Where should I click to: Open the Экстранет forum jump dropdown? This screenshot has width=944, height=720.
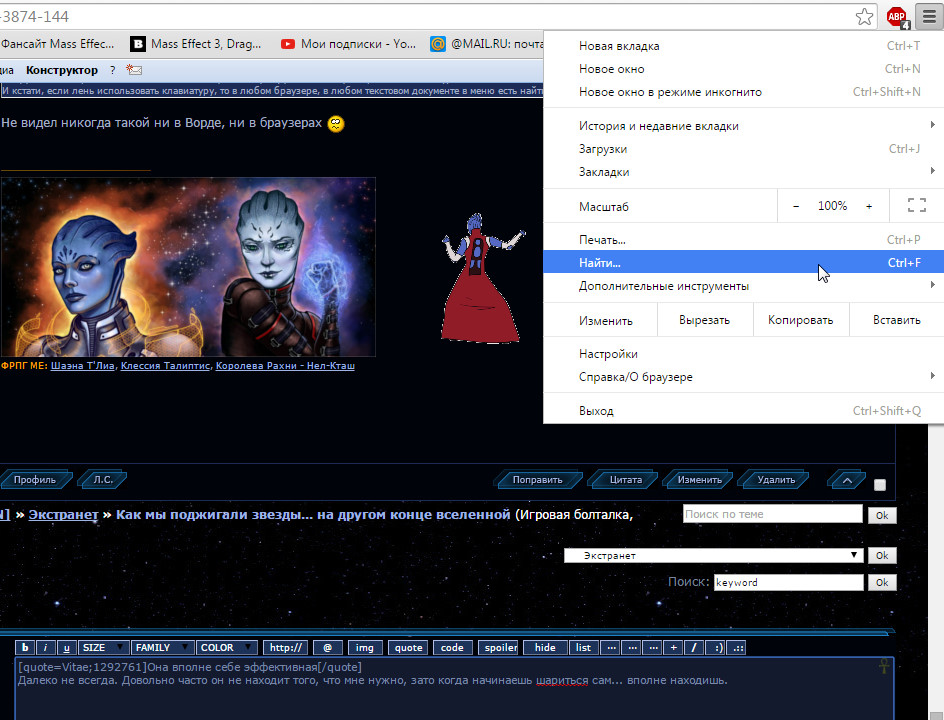pos(713,555)
